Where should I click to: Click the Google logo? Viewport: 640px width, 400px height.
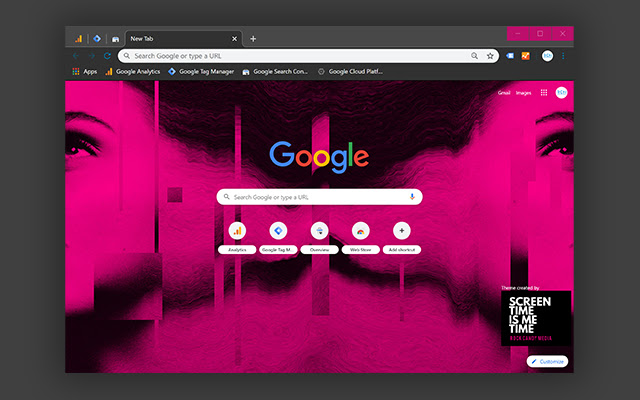tap(319, 157)
